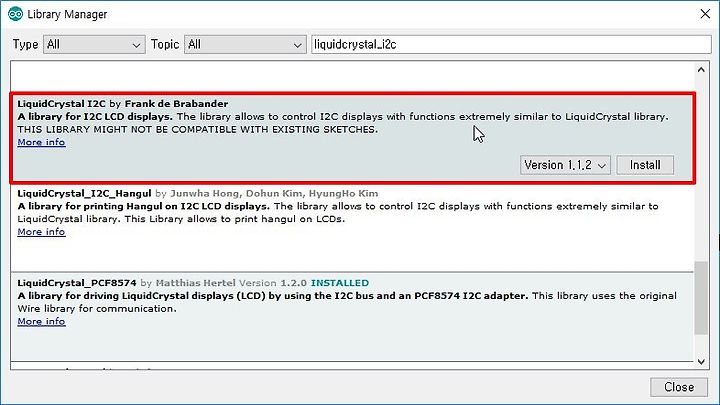The width and height of the screenshot is (720, 405).
Task: Click the vertical scrollbar thumb
Action: coord(701,298)
